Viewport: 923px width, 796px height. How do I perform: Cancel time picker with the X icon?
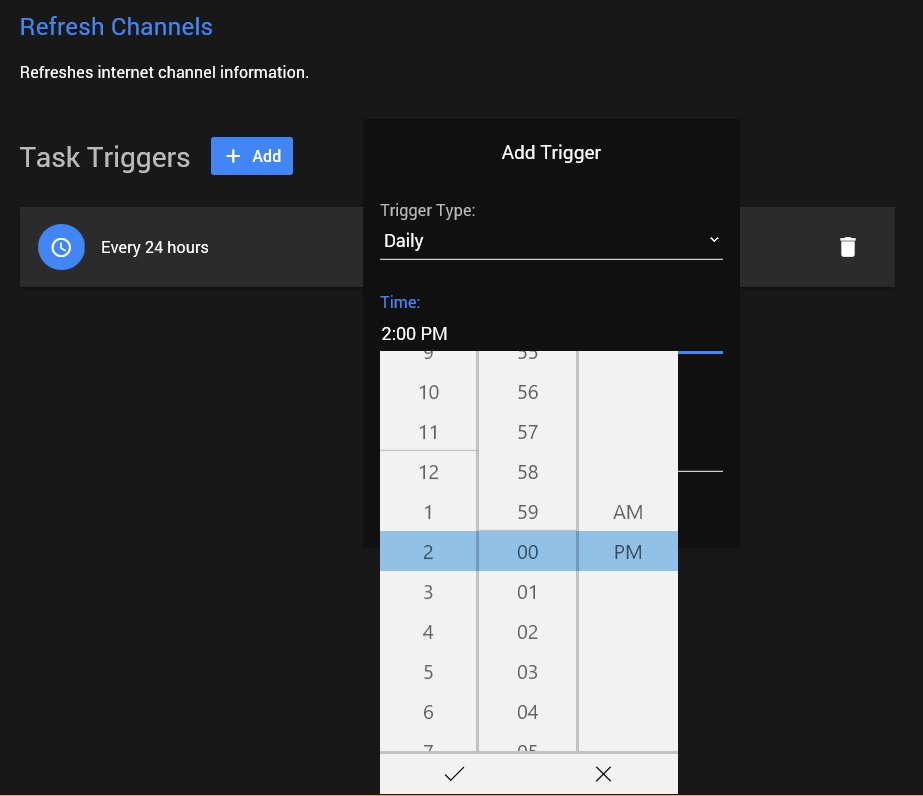[603, 773]
